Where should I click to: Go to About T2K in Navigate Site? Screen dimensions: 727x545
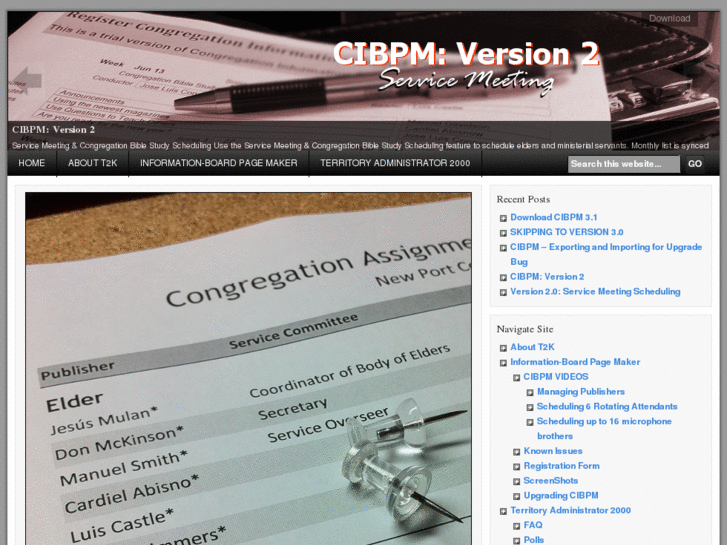(532, 347)
